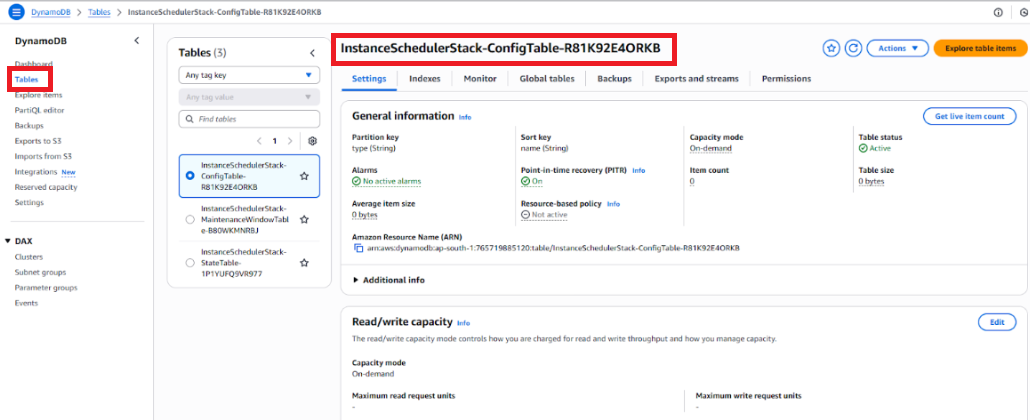1030x420 pixels.
Task: Click Edit in Read/write capacity
Action: tap(997, 322)
